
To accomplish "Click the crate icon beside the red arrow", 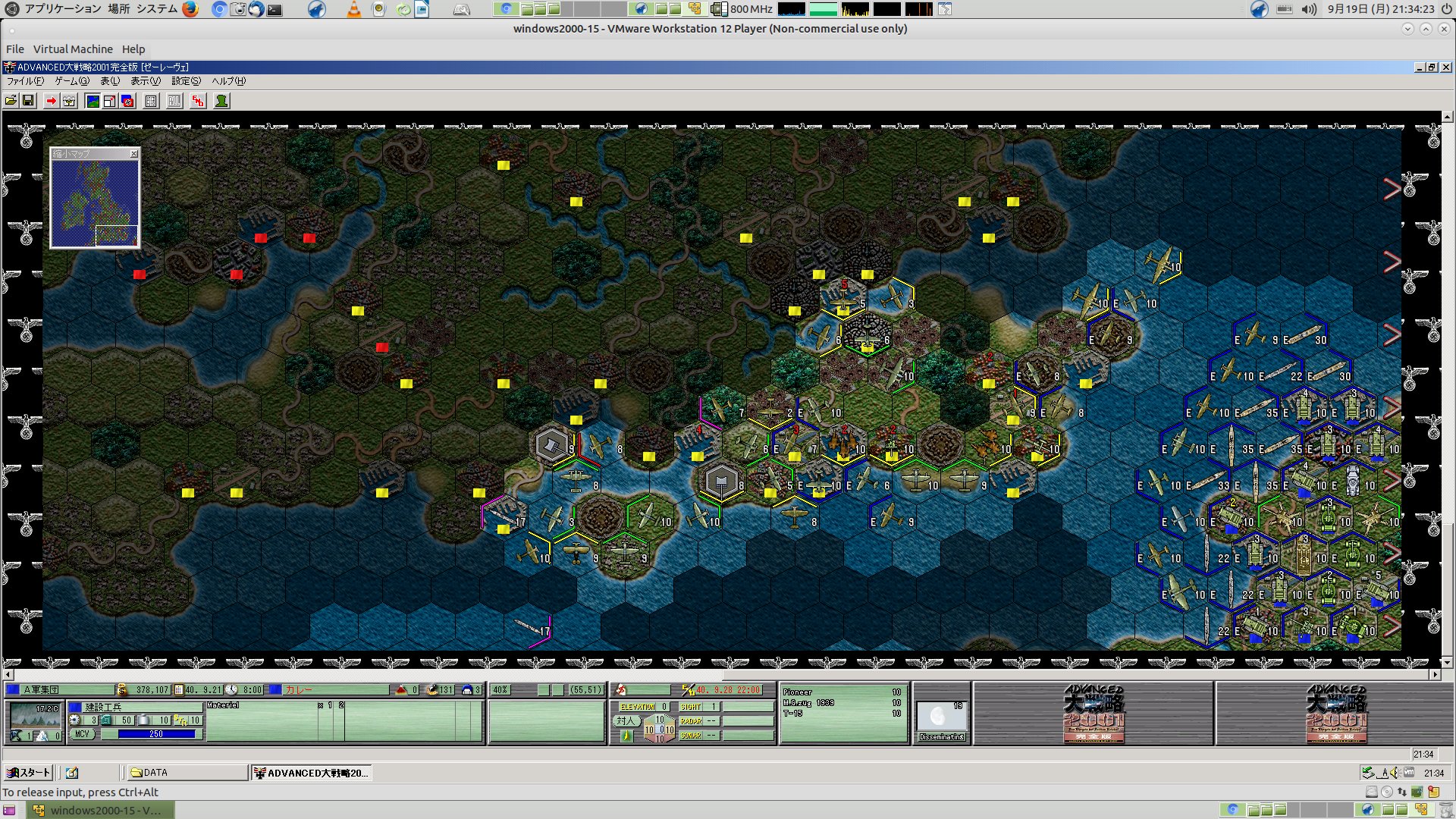I will point(69,101).
